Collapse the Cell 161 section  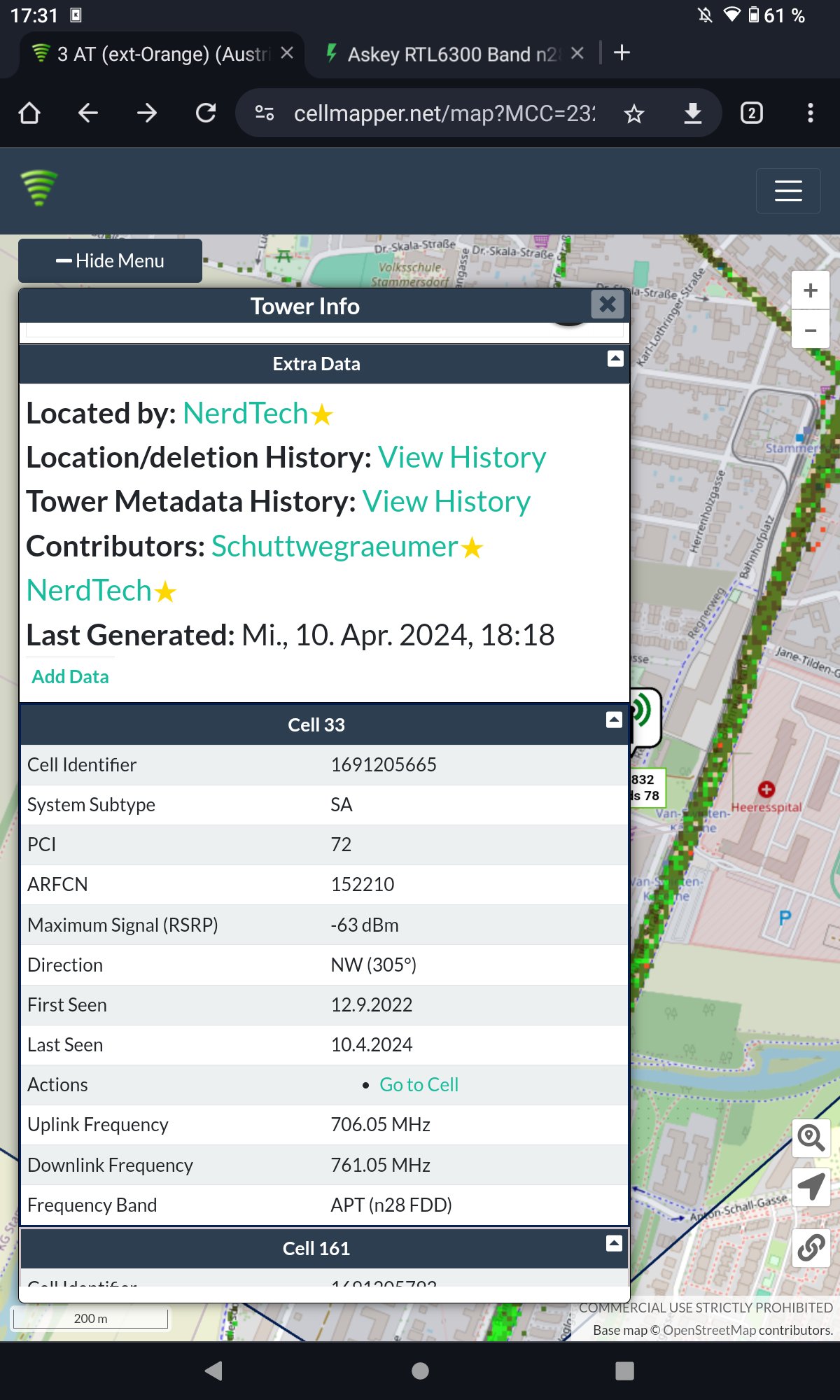pos(614,1243)
